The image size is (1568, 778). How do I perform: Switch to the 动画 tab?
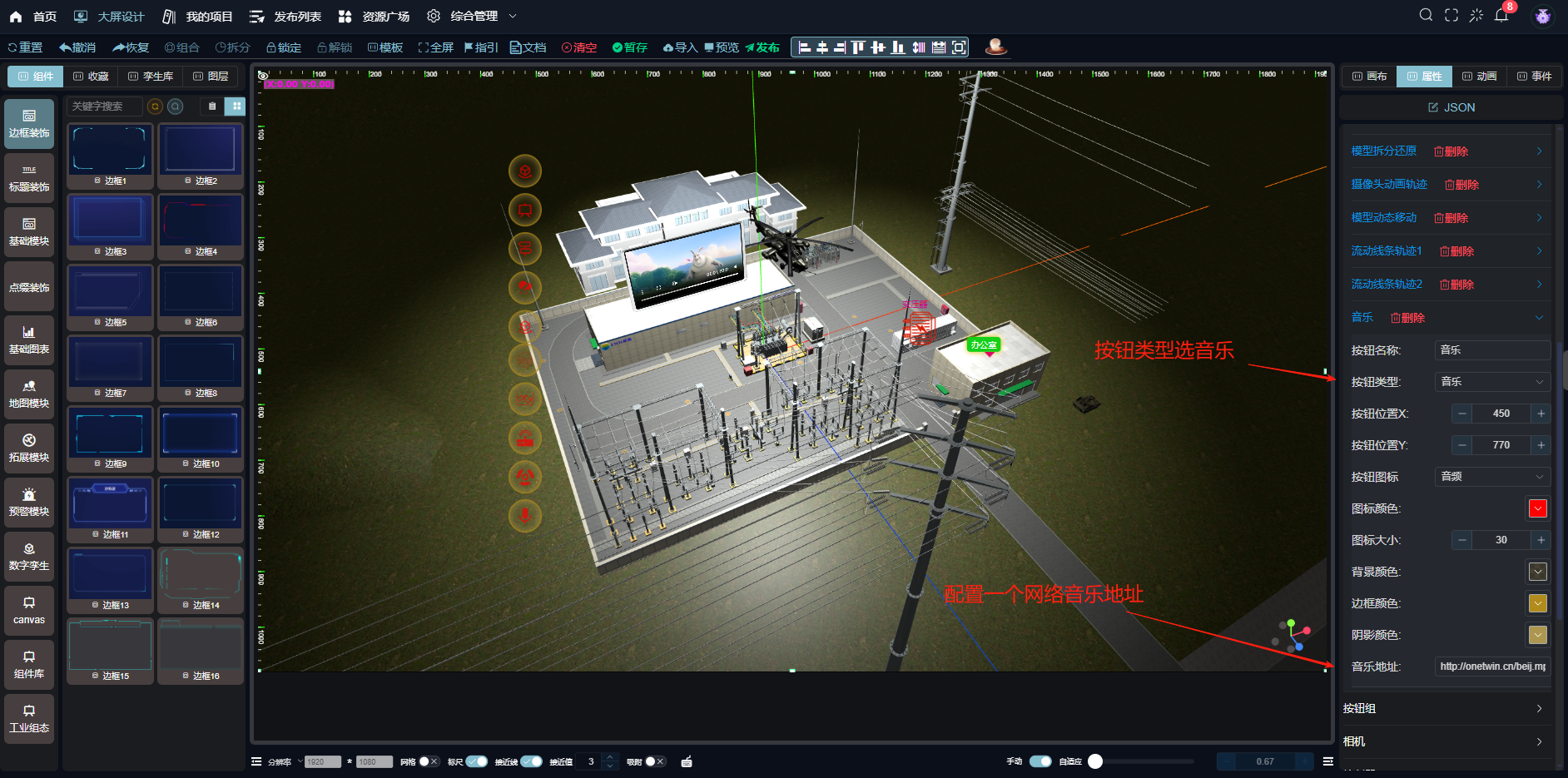coord(1479,77)
